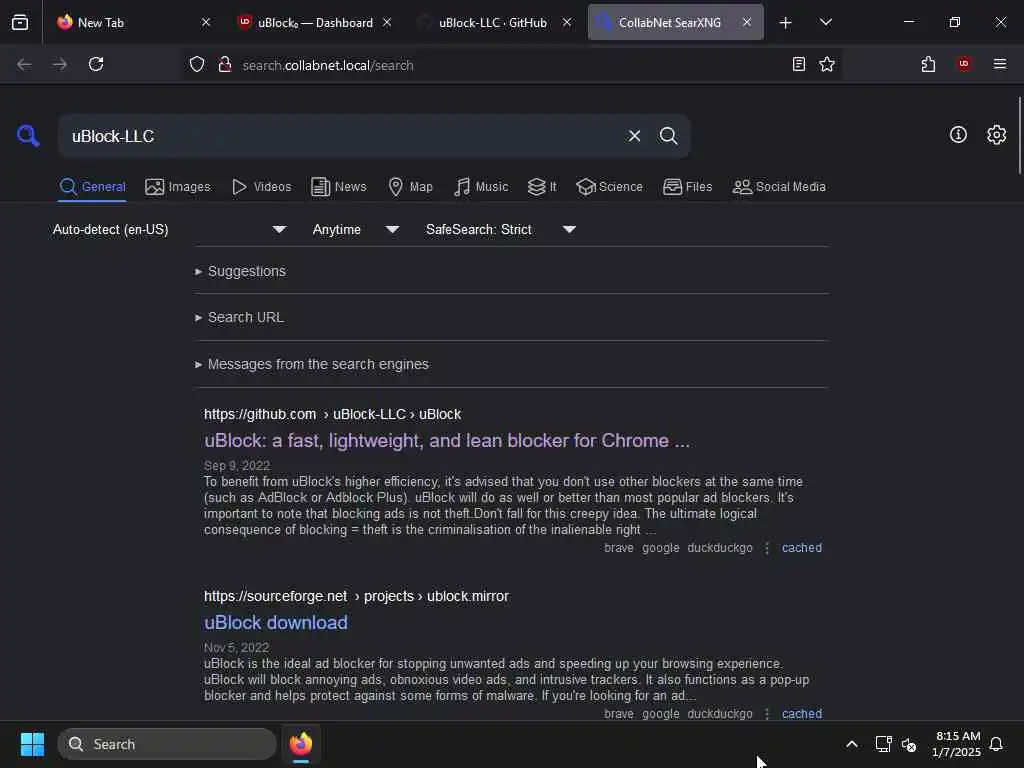The image size is (1024, 768).
Task: Open the uBlock fast lightweight blocker result
Action: [447, 441]
